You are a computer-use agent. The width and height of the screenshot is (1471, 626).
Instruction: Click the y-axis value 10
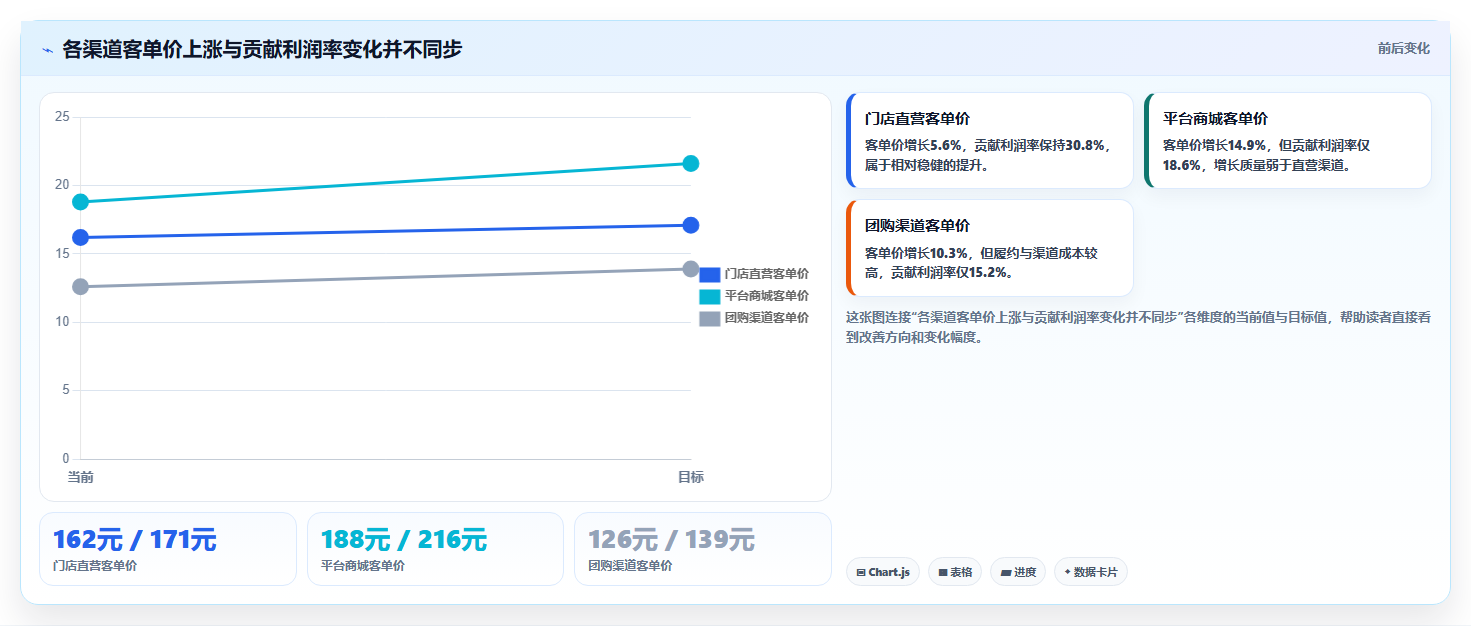62,322
